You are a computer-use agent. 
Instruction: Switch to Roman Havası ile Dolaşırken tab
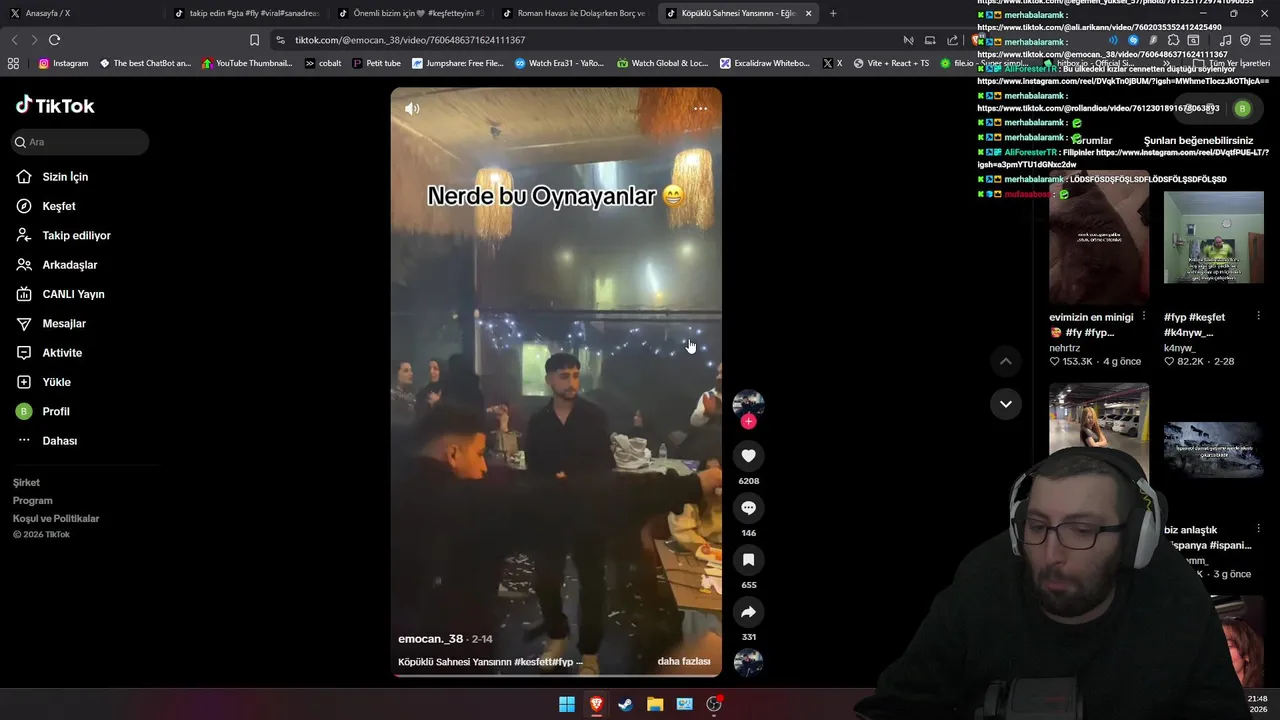click(573, 13)
